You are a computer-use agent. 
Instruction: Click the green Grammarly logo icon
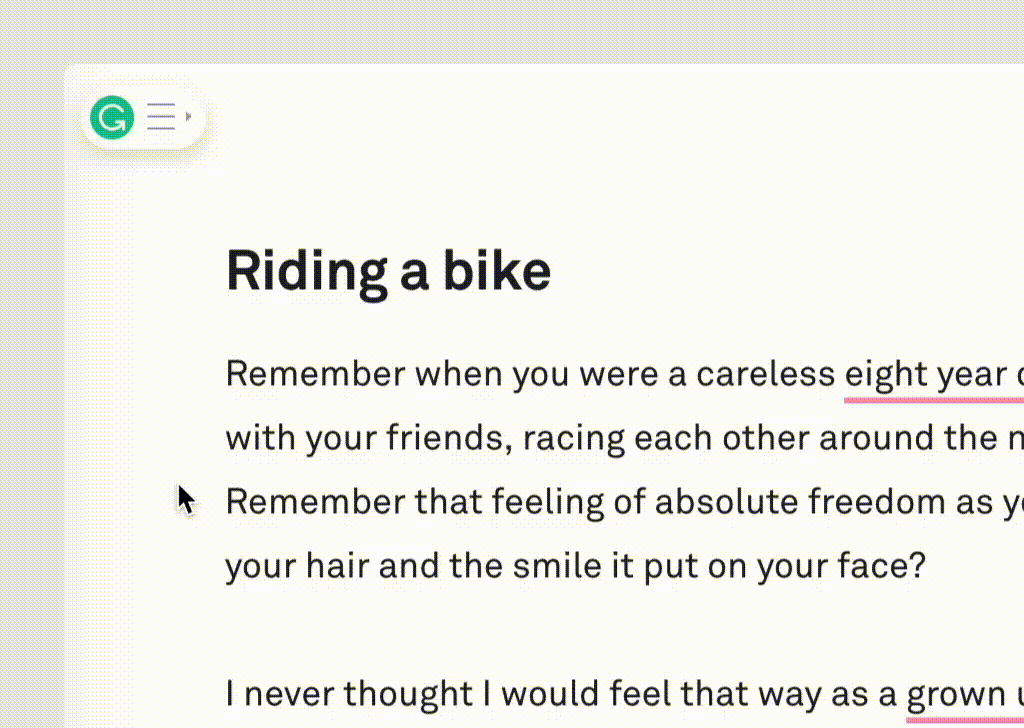coord(112,118)
